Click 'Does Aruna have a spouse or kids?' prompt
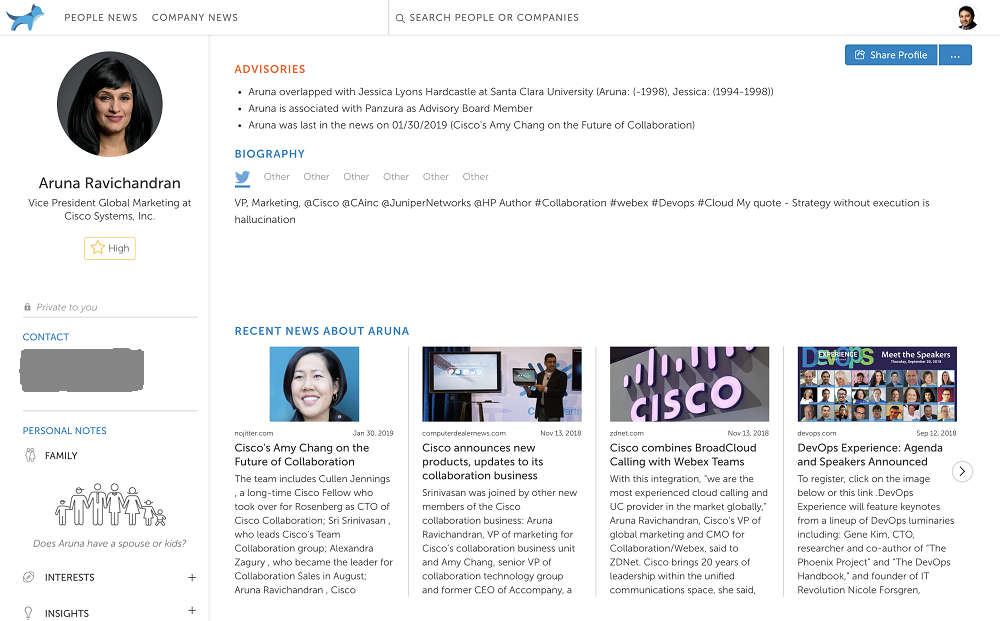 click(x=110, y=543)
